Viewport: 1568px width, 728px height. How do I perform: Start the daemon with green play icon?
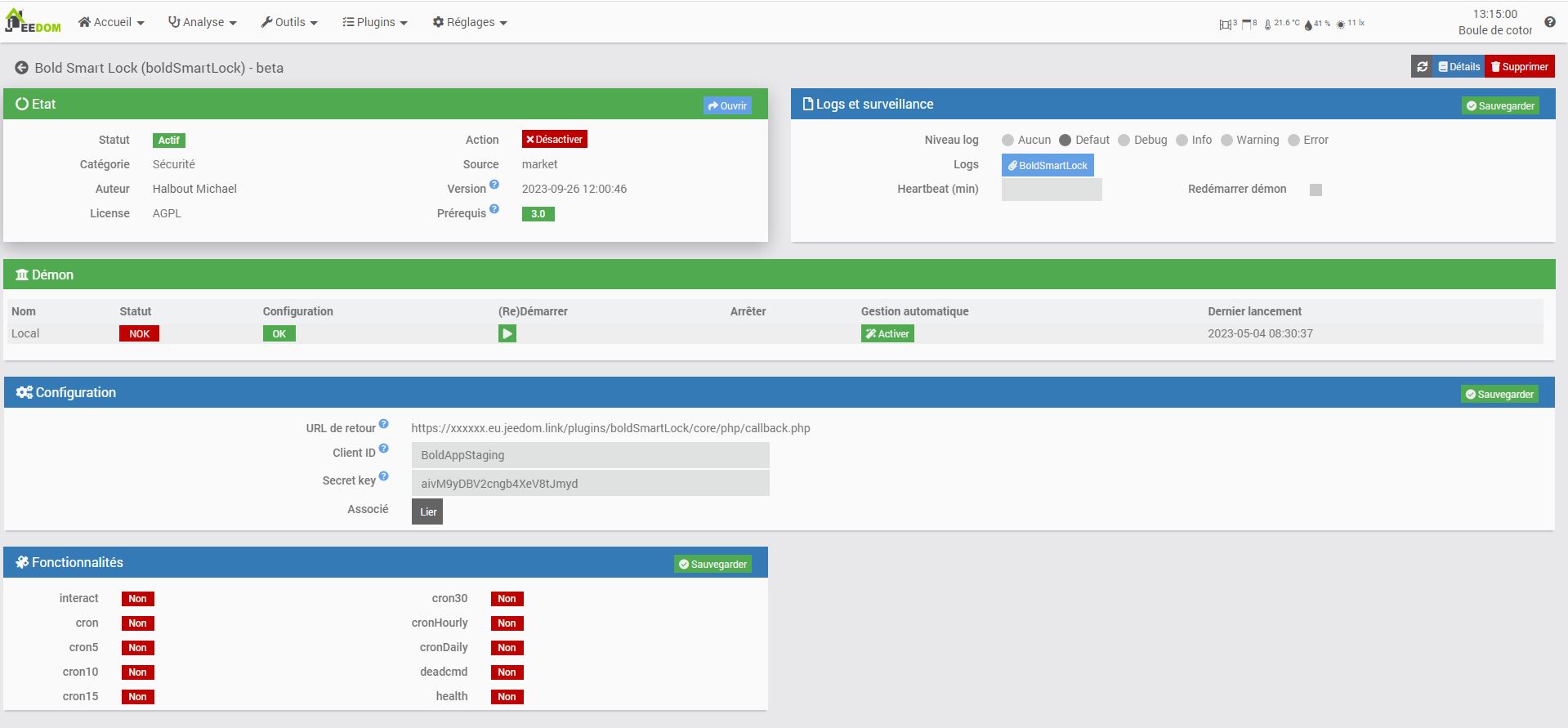(507, 333)
